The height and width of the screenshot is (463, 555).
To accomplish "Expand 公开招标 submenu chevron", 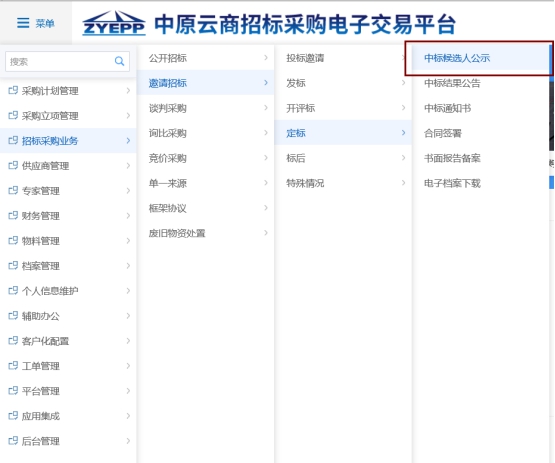I will (266, 58).
